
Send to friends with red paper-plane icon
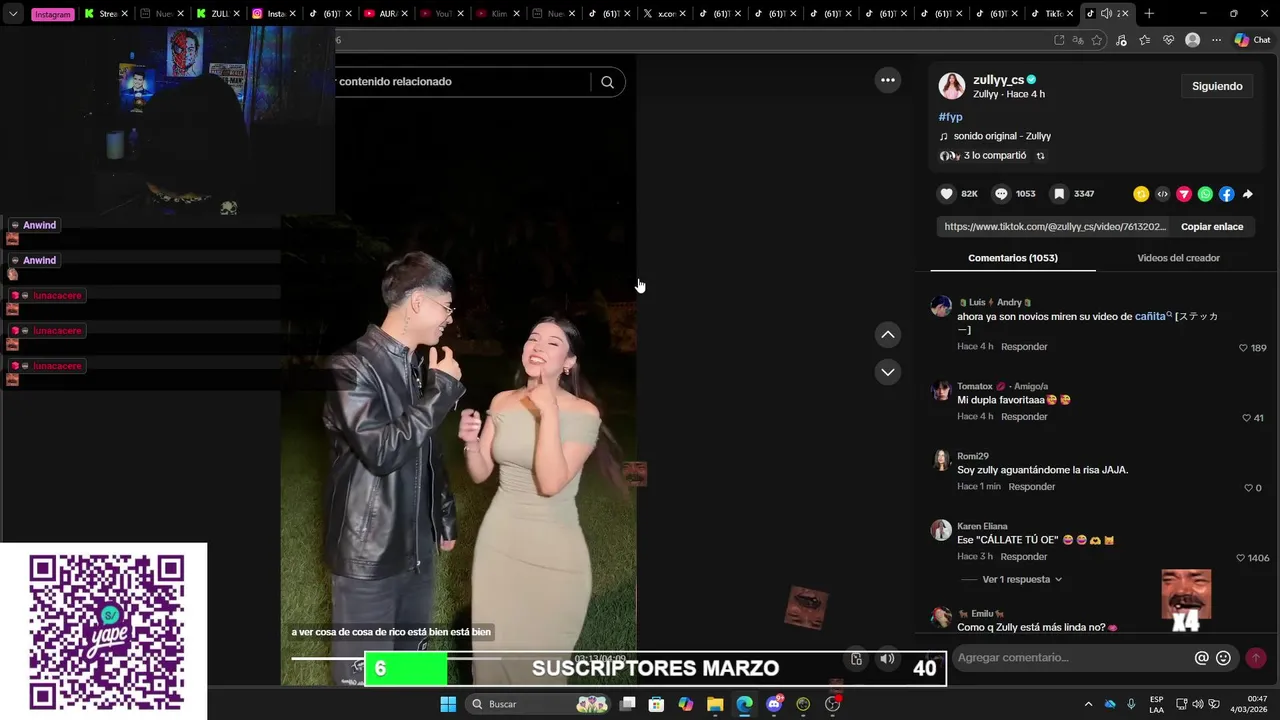1184,194
